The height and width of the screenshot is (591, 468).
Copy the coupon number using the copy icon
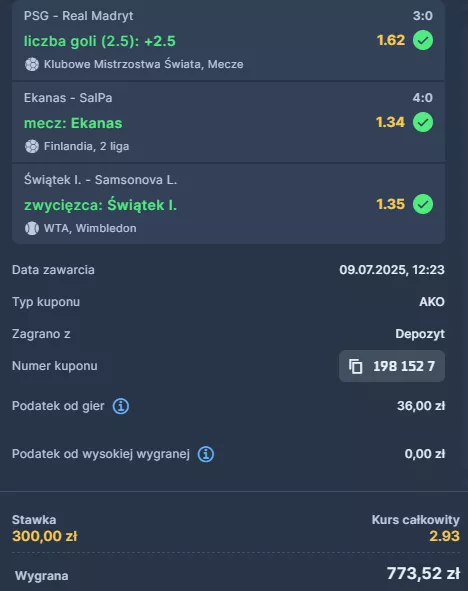tap(356, 366)
